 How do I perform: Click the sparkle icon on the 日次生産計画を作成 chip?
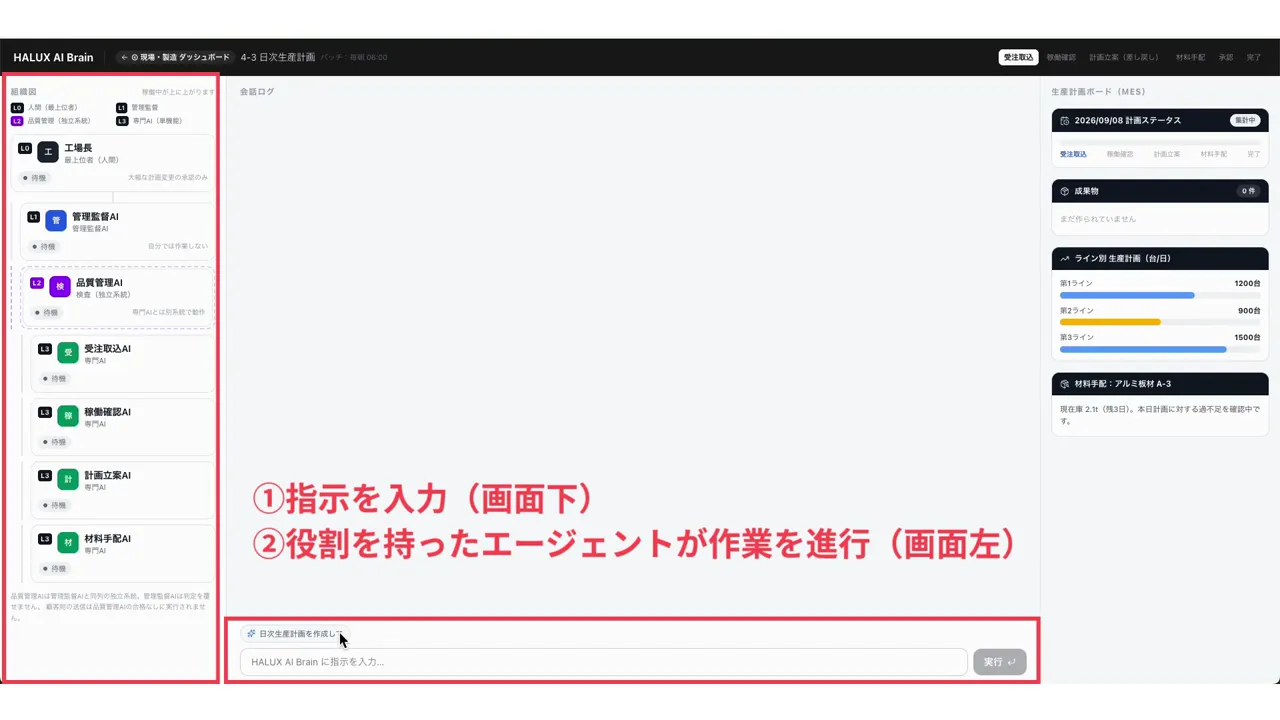pos(251,634)
